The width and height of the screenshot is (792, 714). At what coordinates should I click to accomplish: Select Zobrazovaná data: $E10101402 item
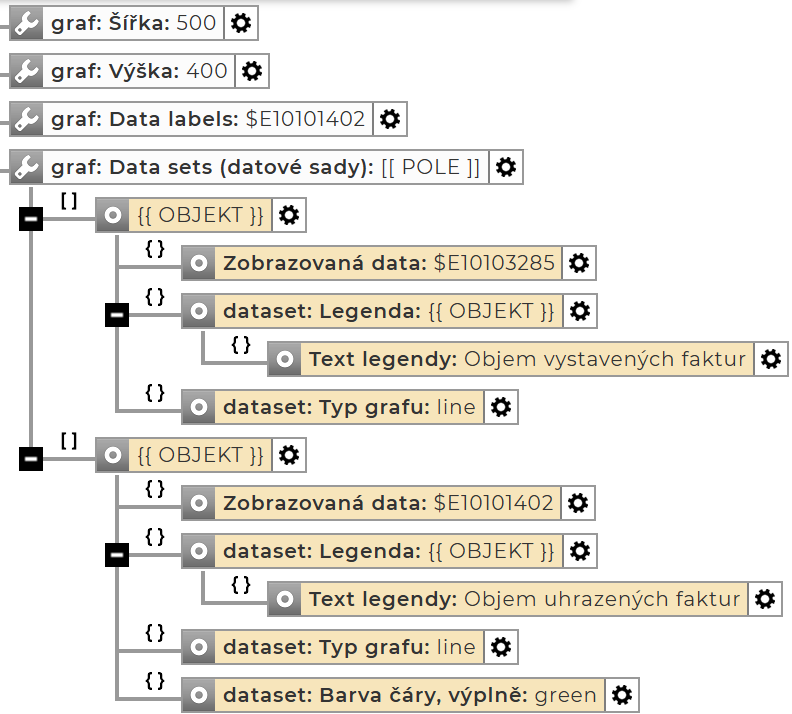point(388,503)
